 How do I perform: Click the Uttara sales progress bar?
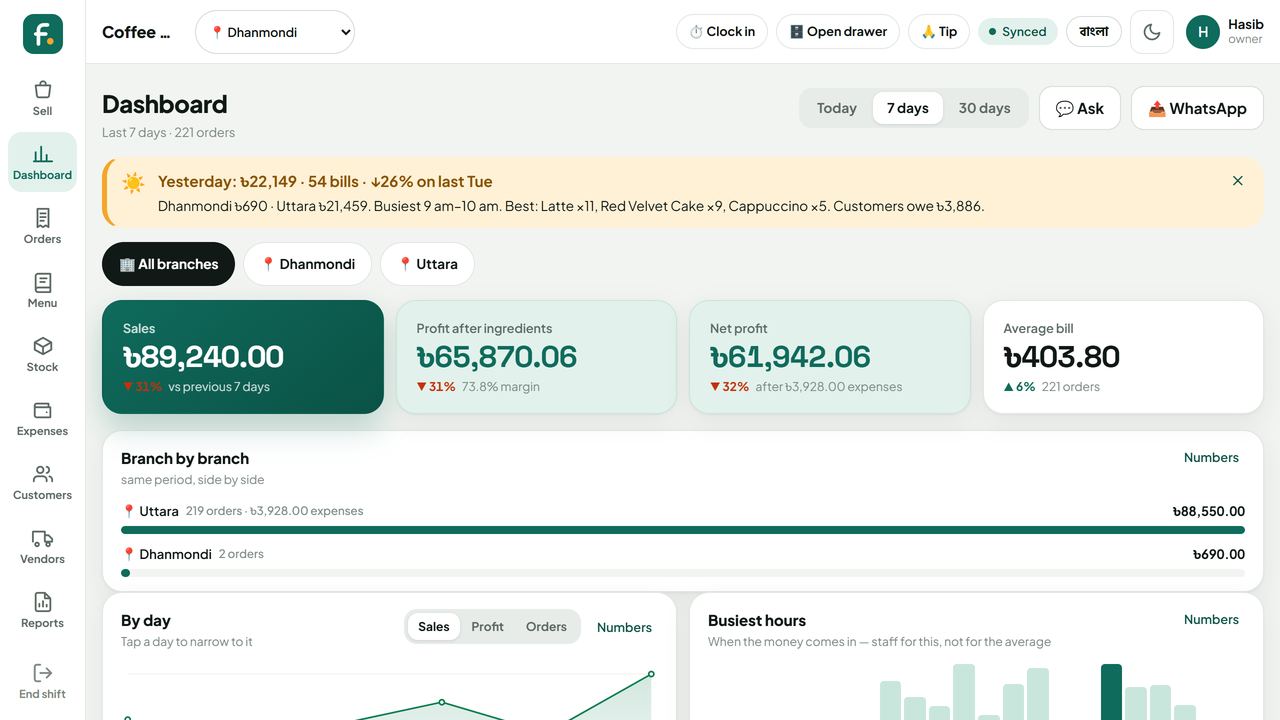[683, 530]
